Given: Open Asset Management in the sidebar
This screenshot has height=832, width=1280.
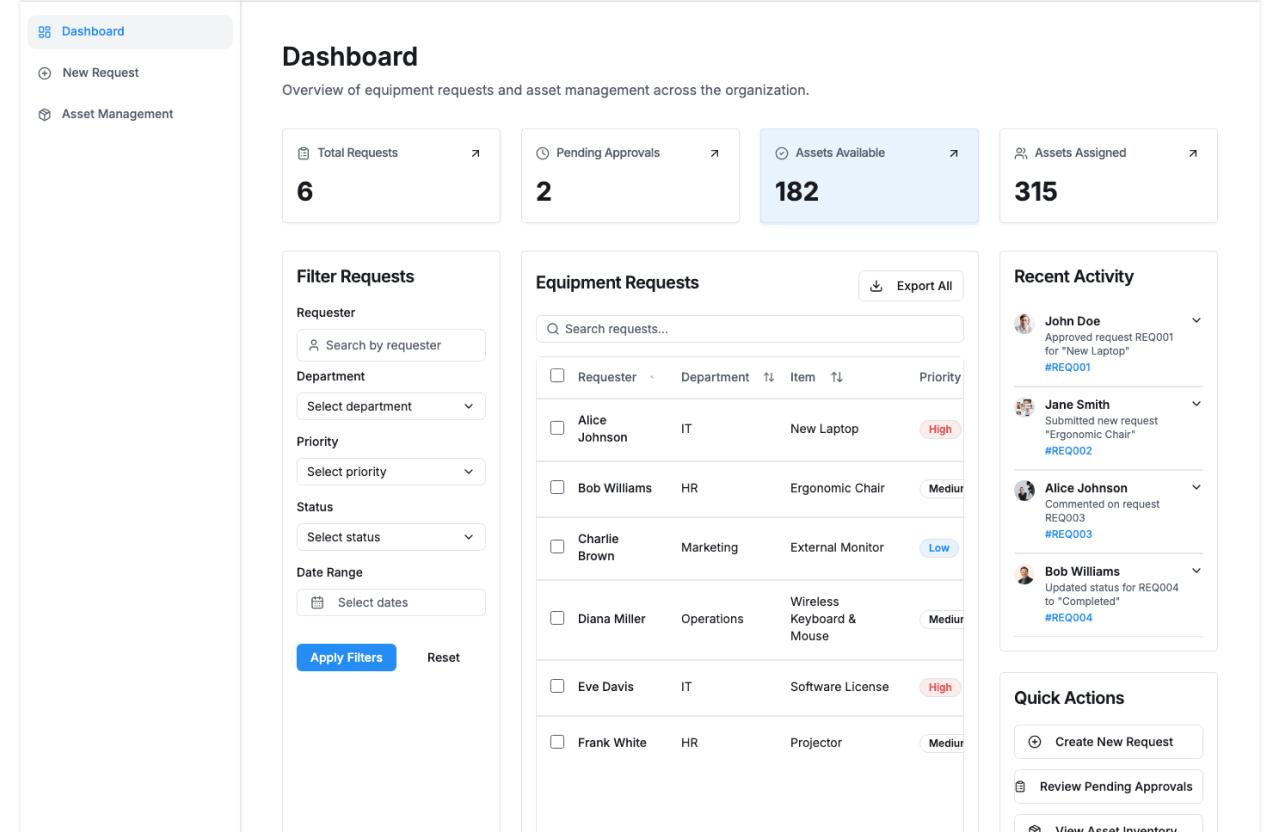Looking at the screenshot, I should 117,114.
